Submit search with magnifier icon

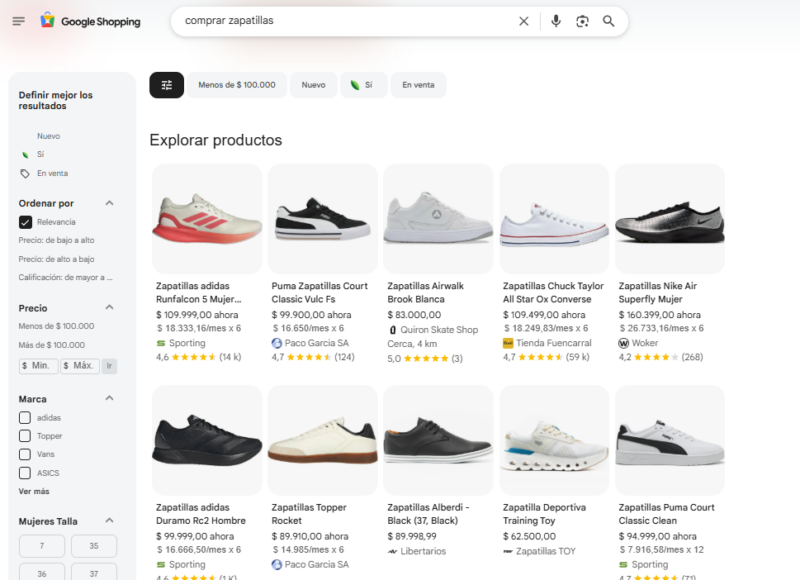pos(608,21)
